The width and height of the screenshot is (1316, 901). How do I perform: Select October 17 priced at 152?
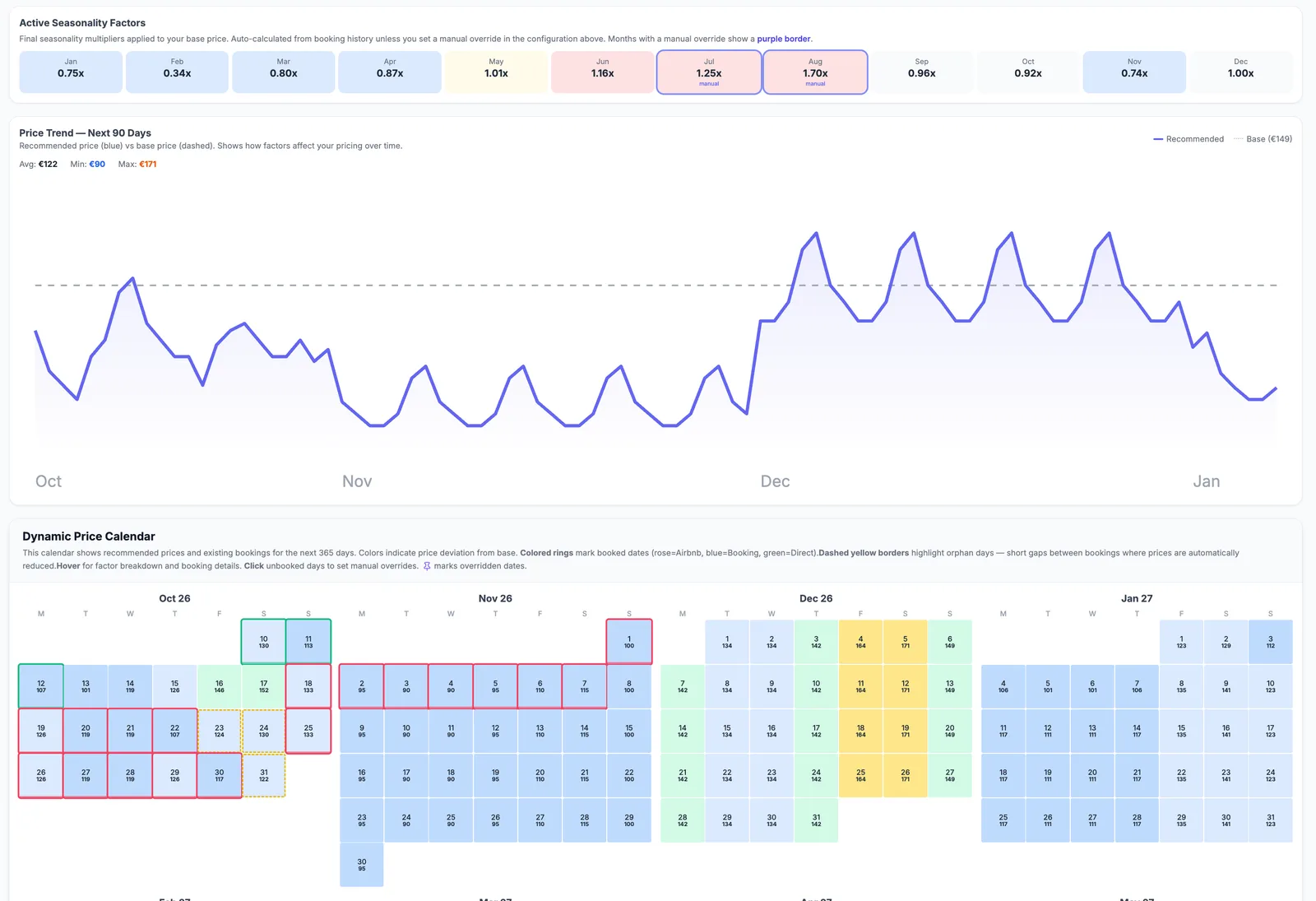tap(263, 686)
